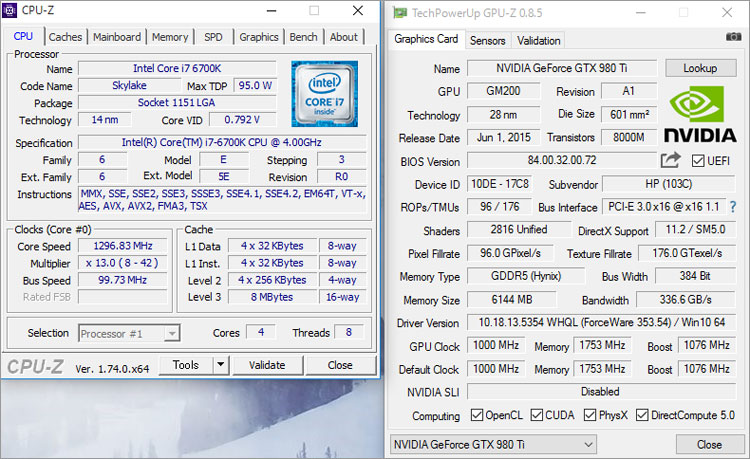The width and height of the screenshot is (750, 459).
Task: Click the Validate button in CPU-Z
Action: tap(266, 365)
